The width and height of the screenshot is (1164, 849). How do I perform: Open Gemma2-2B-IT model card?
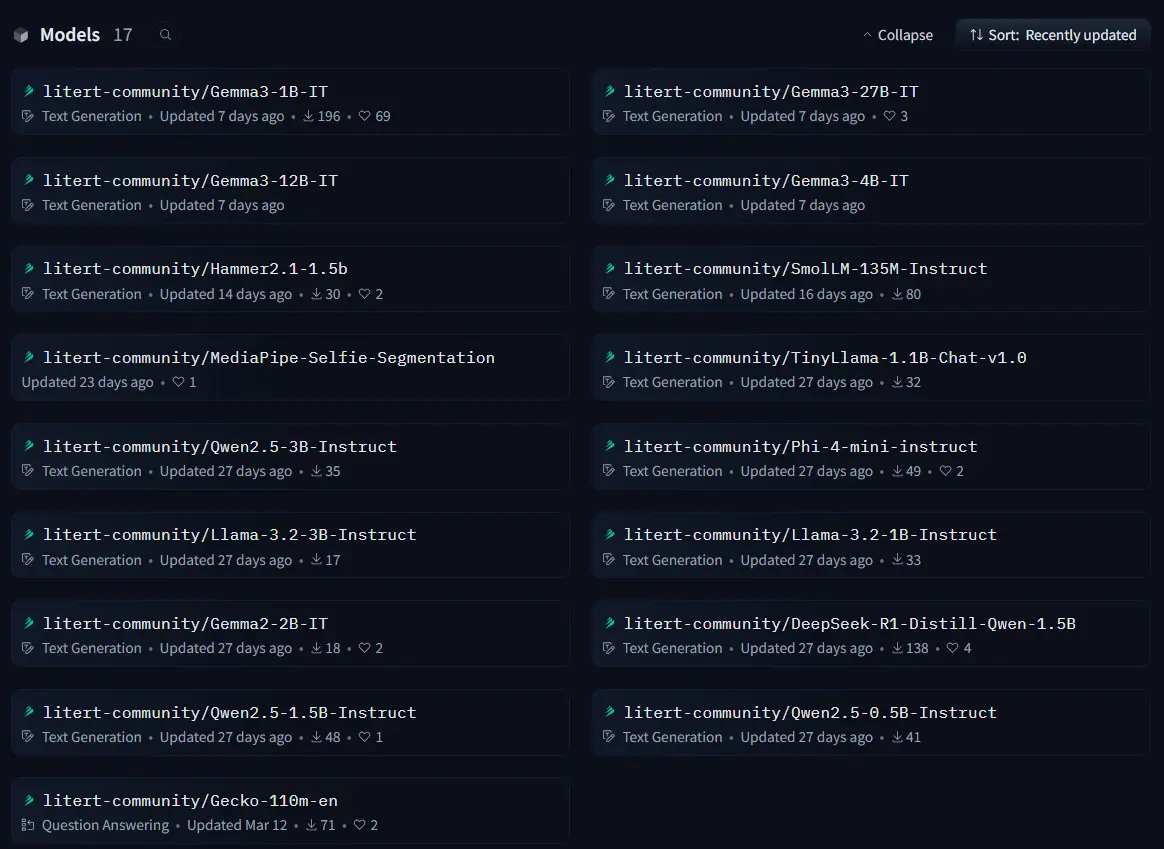coord(290,634)
